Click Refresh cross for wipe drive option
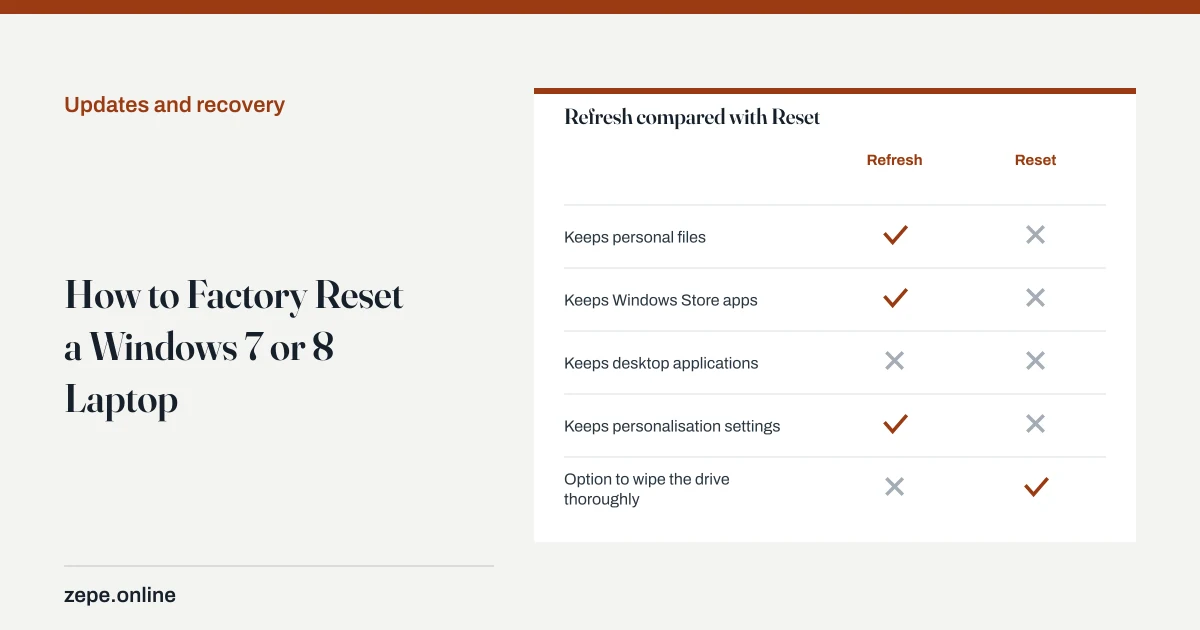 895,487
